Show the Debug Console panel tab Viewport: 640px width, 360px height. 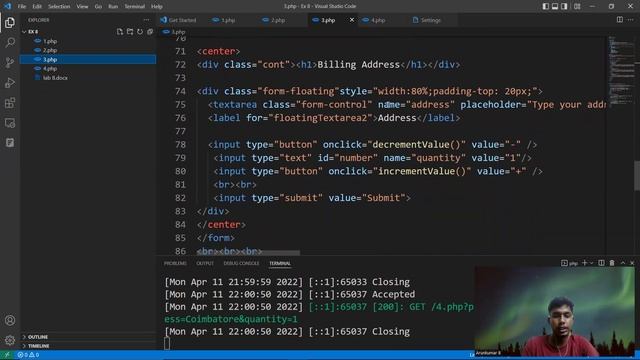point(241,263)
